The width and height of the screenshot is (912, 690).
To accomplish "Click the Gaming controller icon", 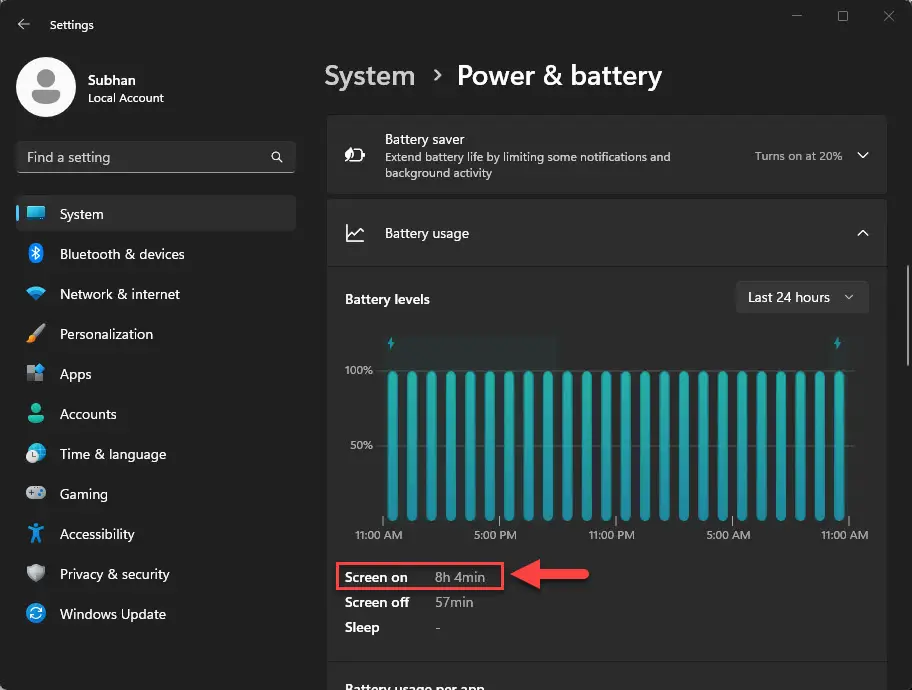I will [36, 494].
